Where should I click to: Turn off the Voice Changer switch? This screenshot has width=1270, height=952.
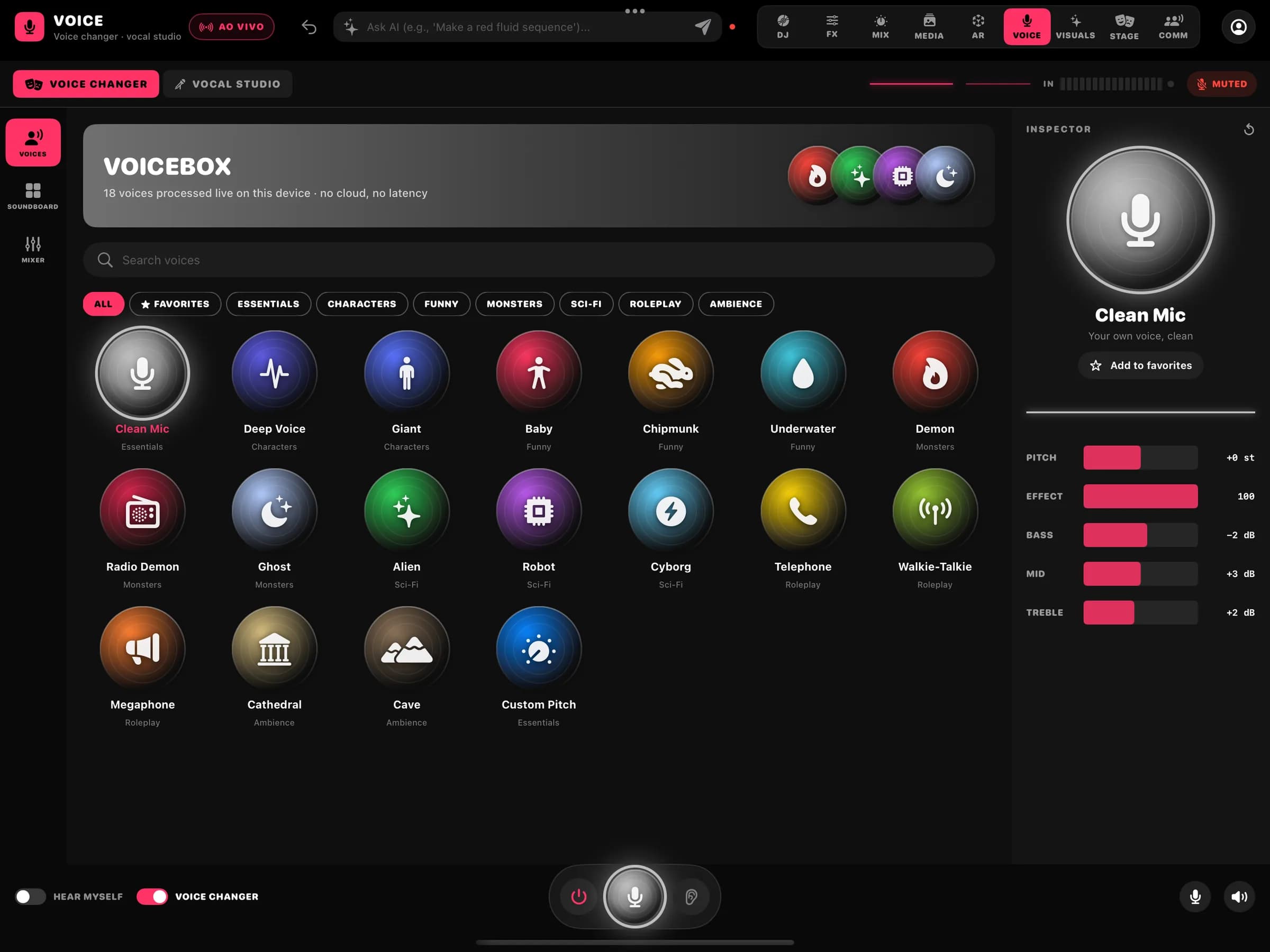tap(151, 896)
